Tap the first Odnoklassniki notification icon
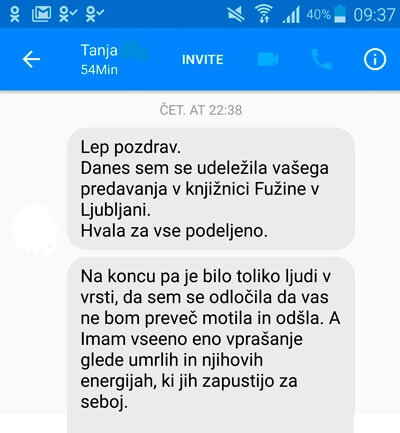The height and width of the screenshot is (433, 400). 15,14
